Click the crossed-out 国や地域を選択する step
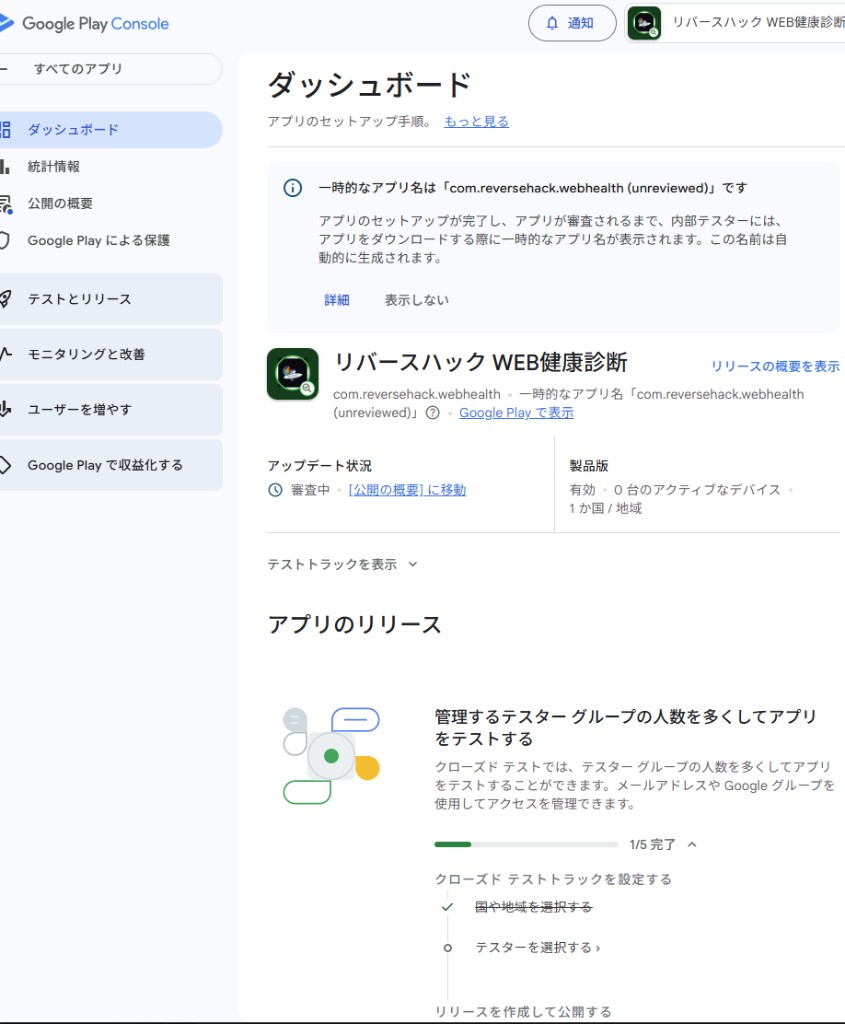Screen dimensions: 845x1024 click(534, 907)
